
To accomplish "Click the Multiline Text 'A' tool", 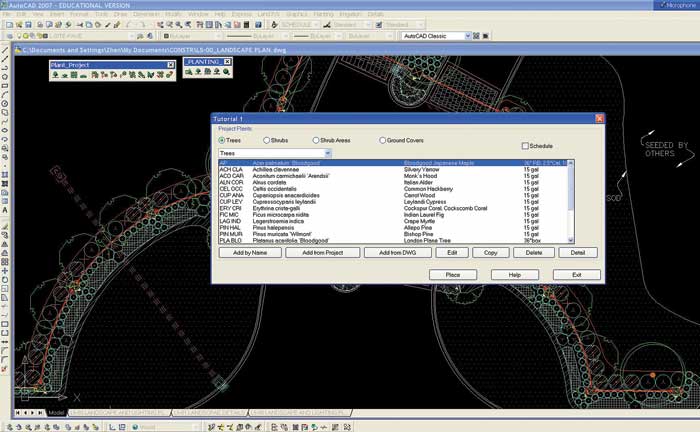I will (x=6, y=210).
